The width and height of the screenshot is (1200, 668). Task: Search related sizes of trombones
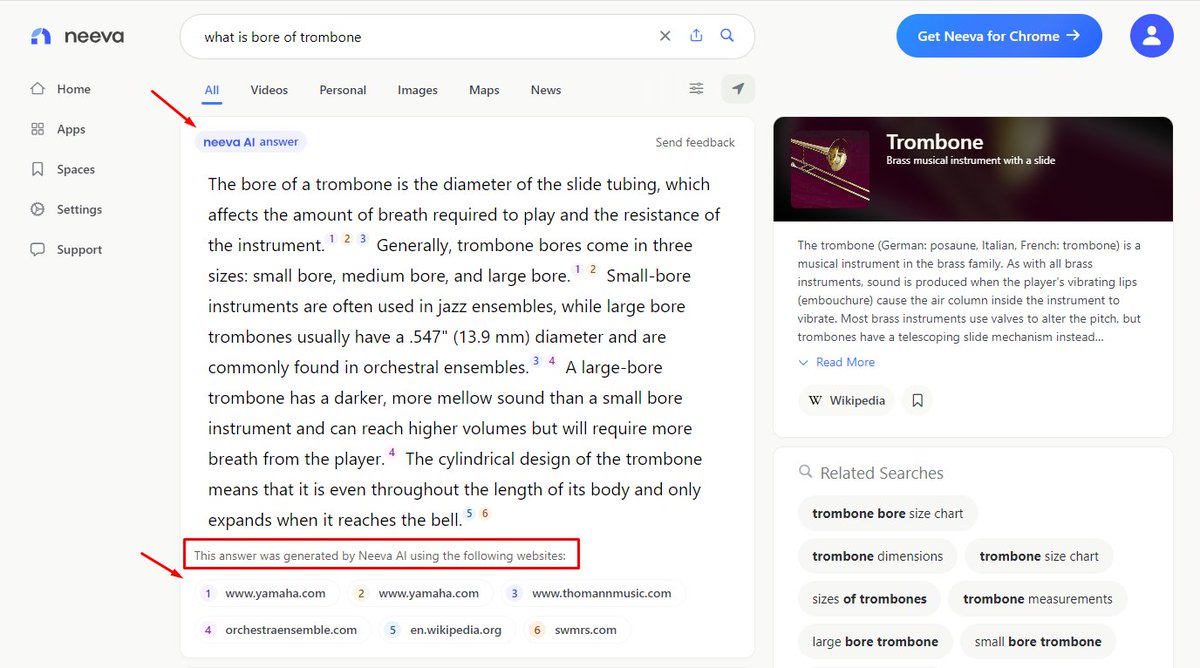tap(870, 599)
